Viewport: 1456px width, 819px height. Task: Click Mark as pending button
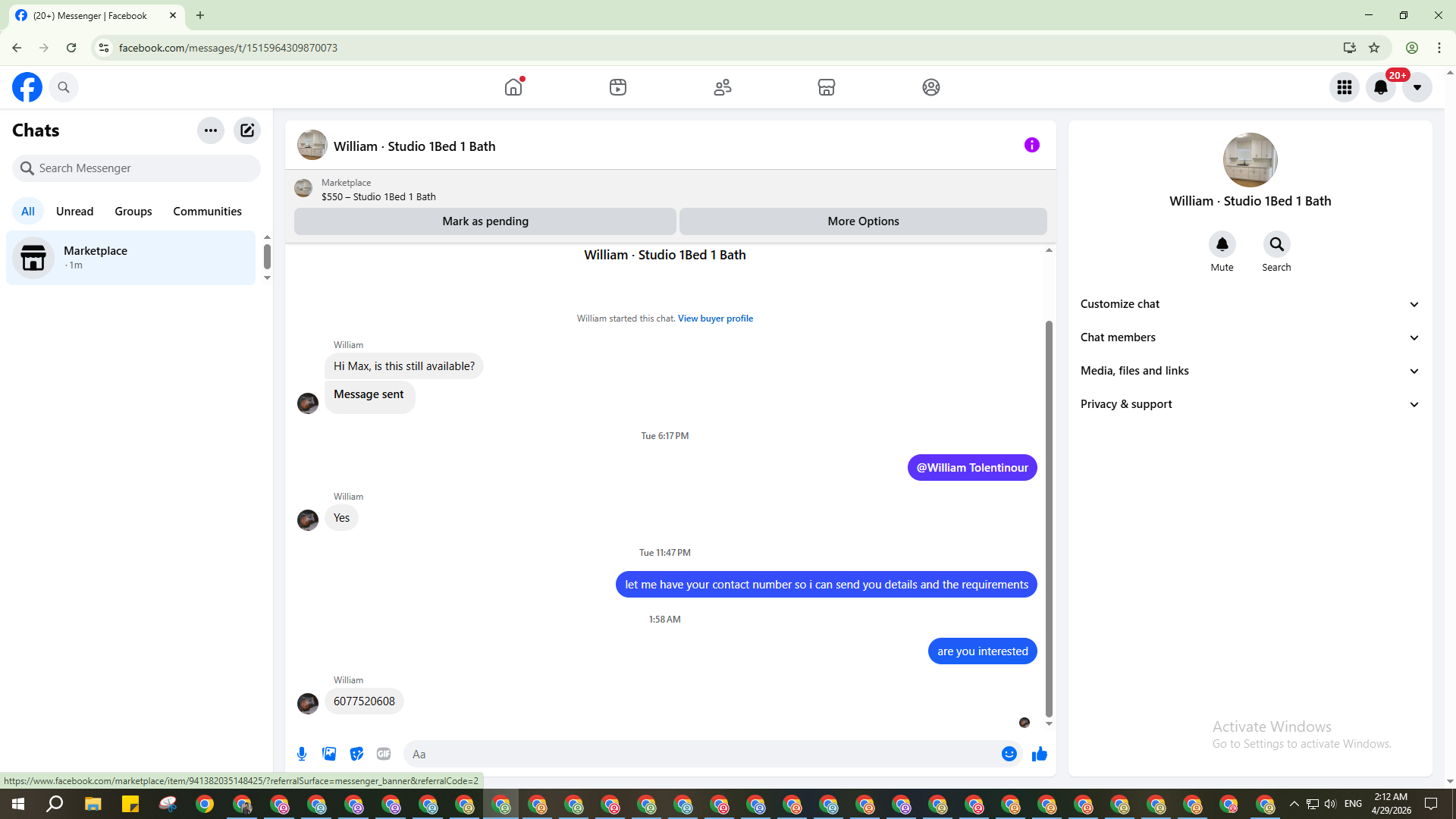[x=485, y=221]
